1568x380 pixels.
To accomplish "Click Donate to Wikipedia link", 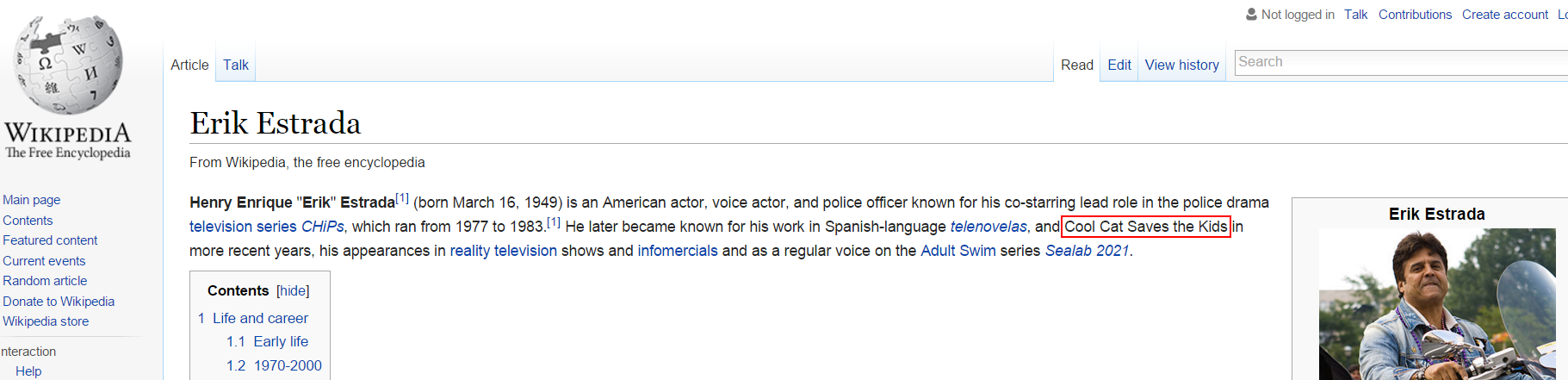I will (x=59, y=302).
